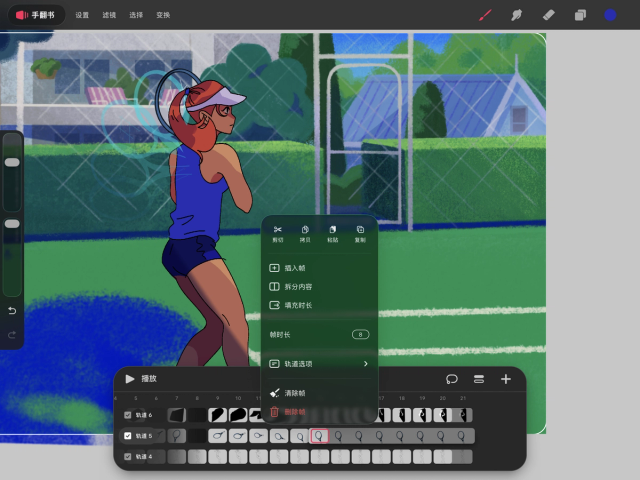Select the 轨道 4 track label

(144, 457)
